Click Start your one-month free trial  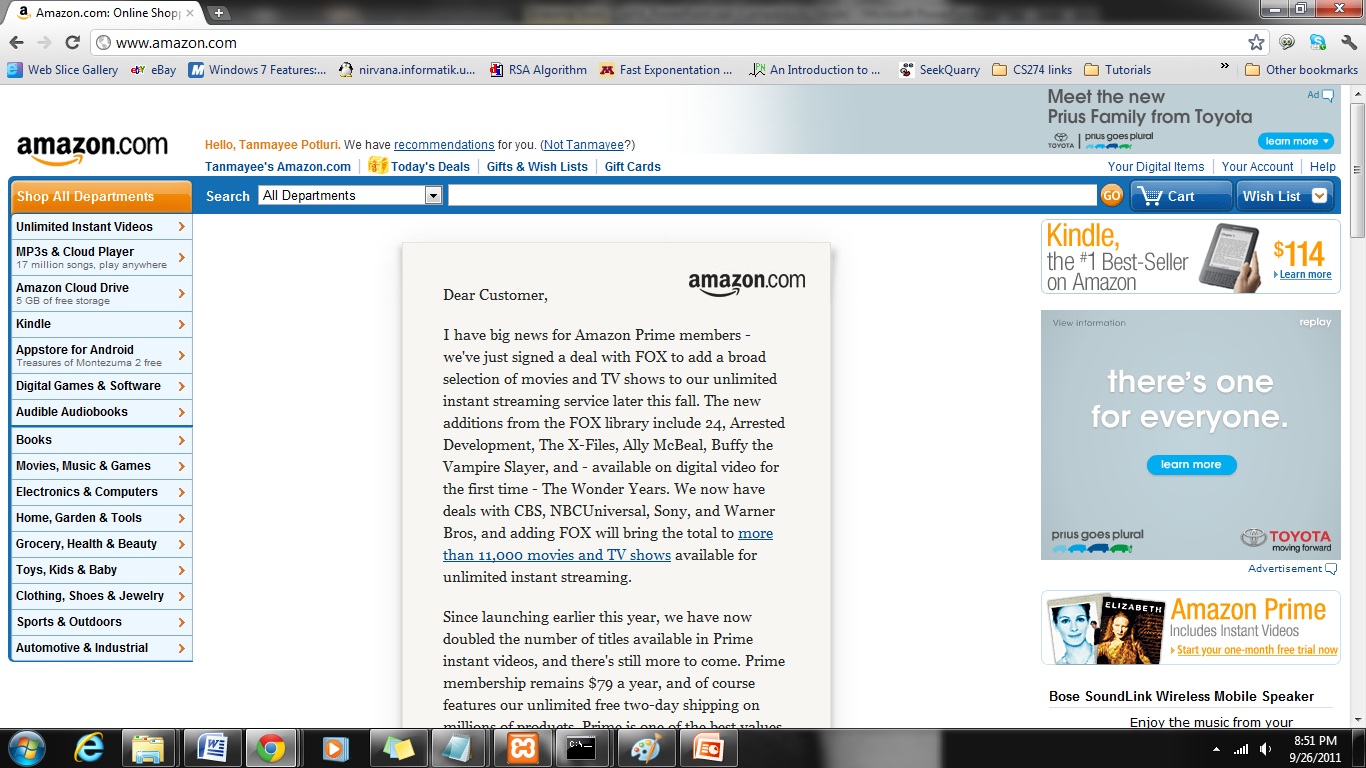(x=1257, y=650)
